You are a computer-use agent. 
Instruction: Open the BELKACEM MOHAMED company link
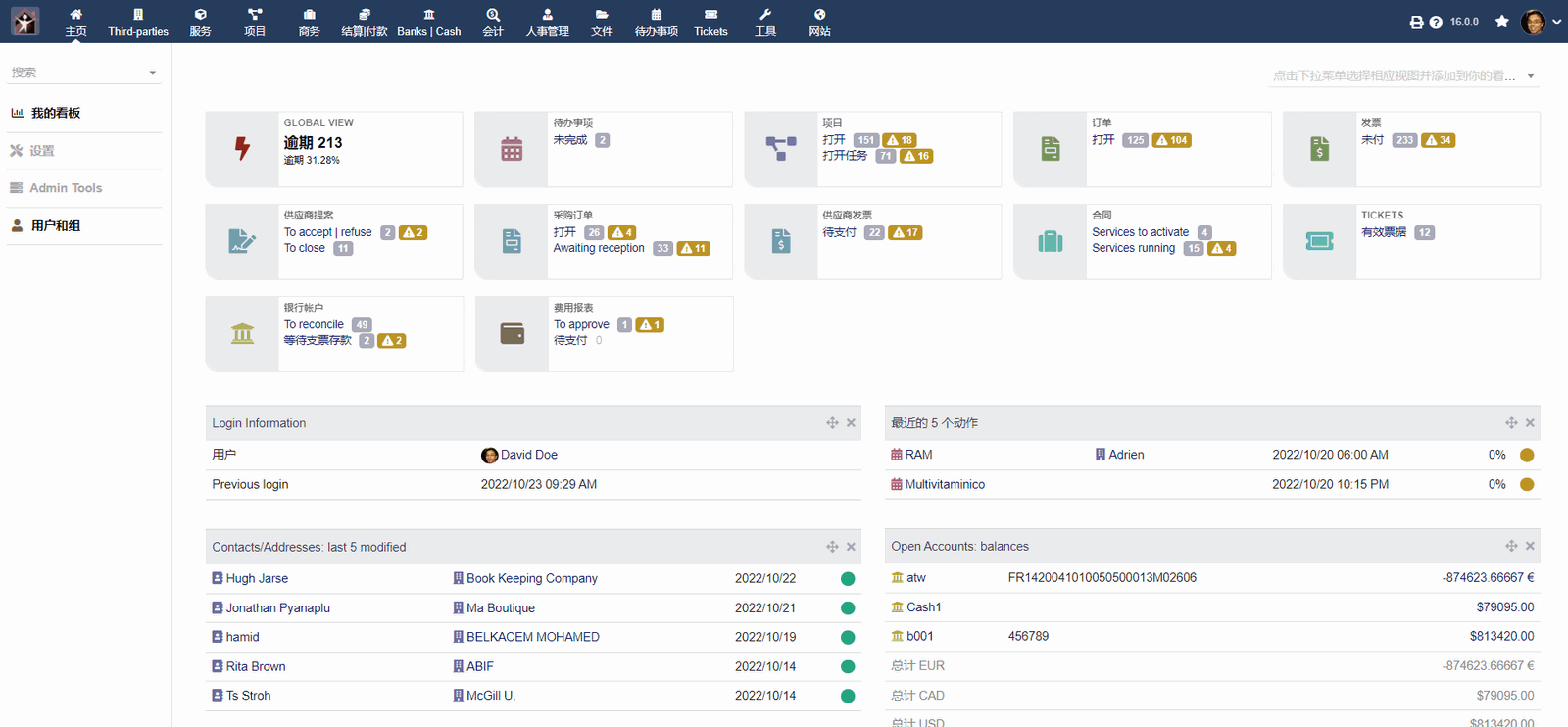pyautogui.click(x=526, y=637)
